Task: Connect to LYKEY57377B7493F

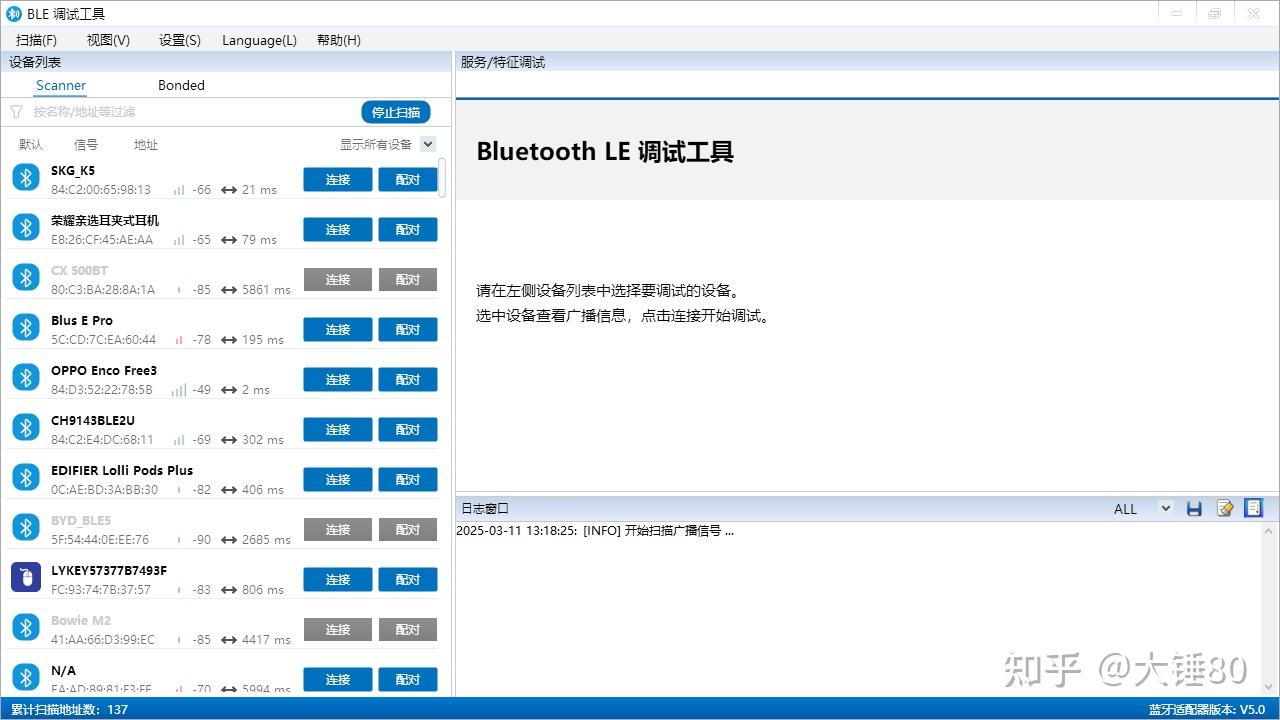Action: point(338,579)
